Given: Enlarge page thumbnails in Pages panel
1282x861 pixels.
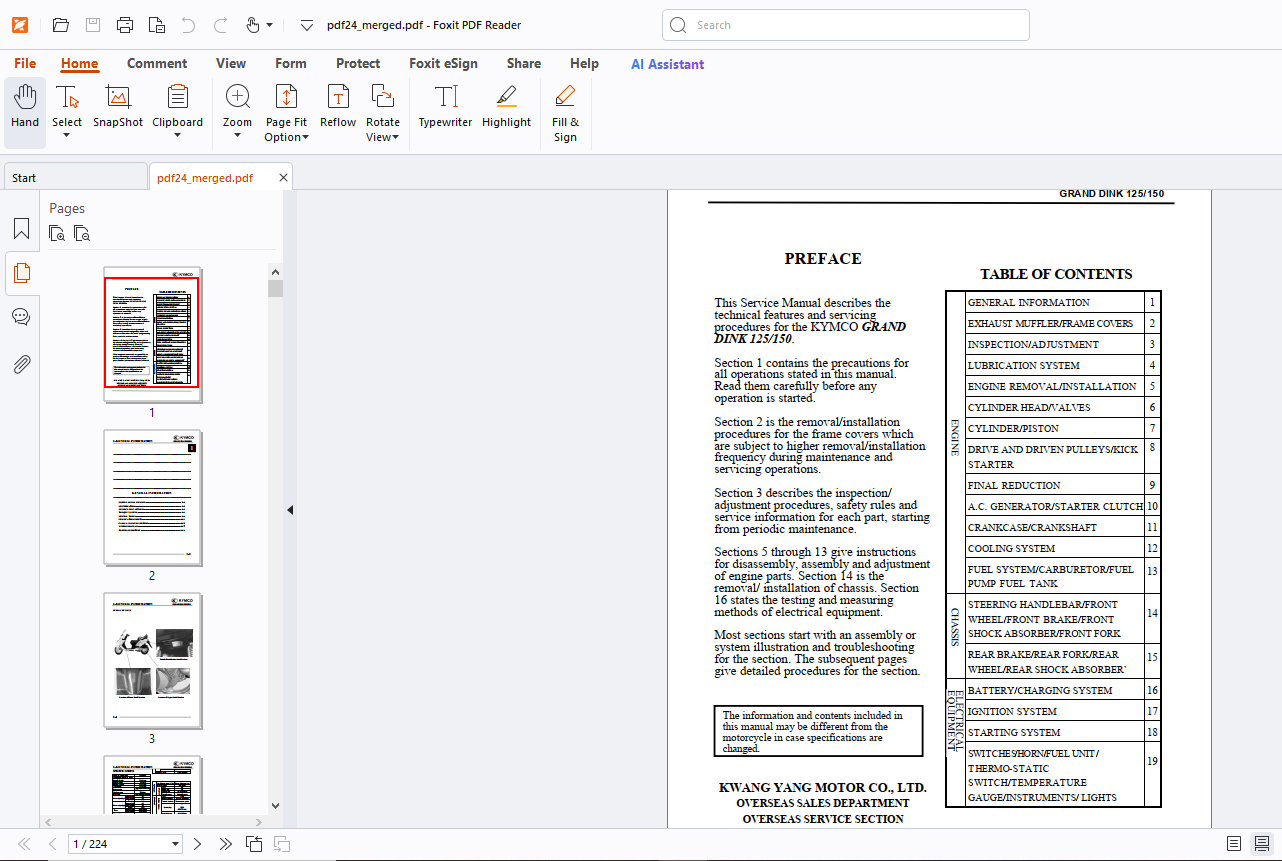Looking at the screenshot, I should 58,234.
